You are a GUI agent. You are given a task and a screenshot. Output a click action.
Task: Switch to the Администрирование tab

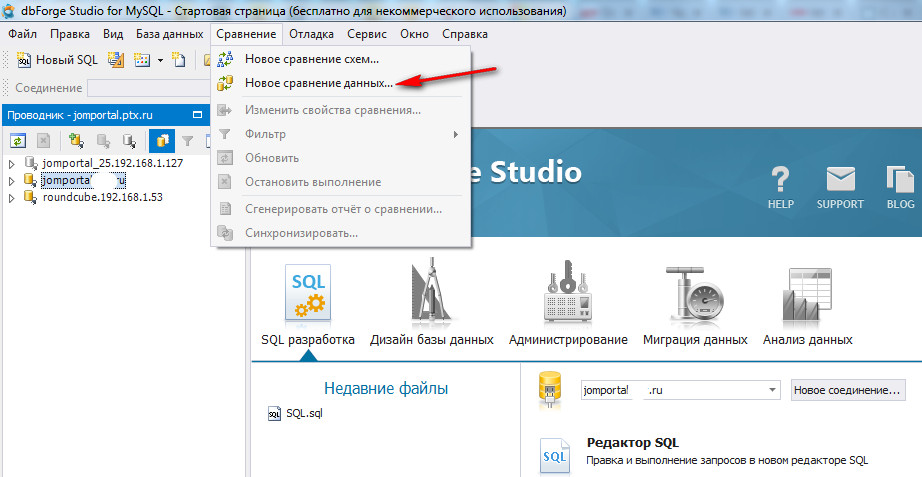(568, 304)
